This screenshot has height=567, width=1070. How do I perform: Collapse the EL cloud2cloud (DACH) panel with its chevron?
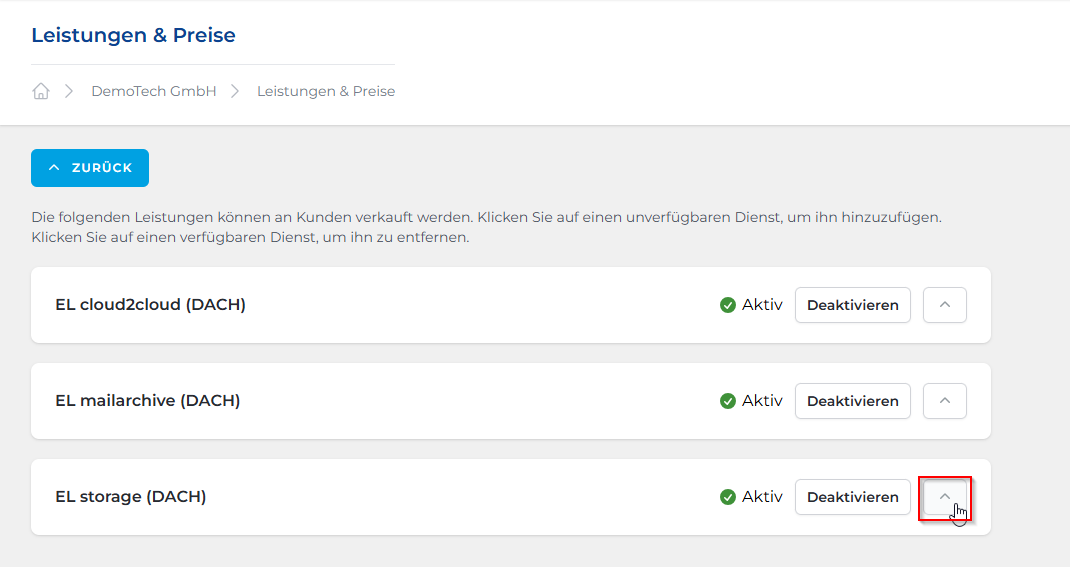coord(944,305)
